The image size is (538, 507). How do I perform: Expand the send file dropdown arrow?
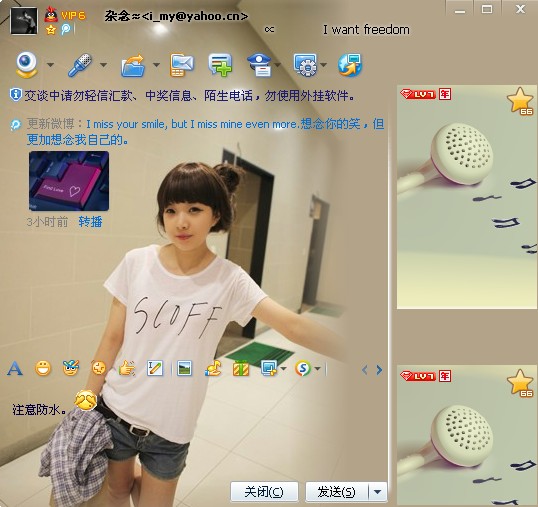coord(156,64)
